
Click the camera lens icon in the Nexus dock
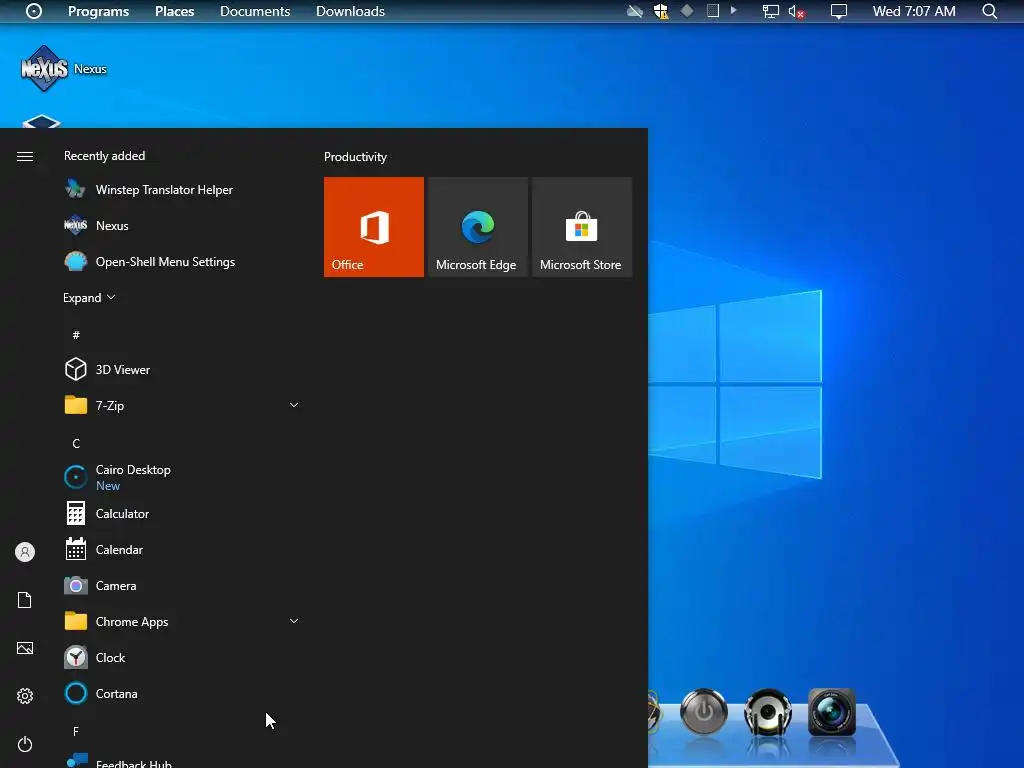pyautogui.click(x=831, y=712)
